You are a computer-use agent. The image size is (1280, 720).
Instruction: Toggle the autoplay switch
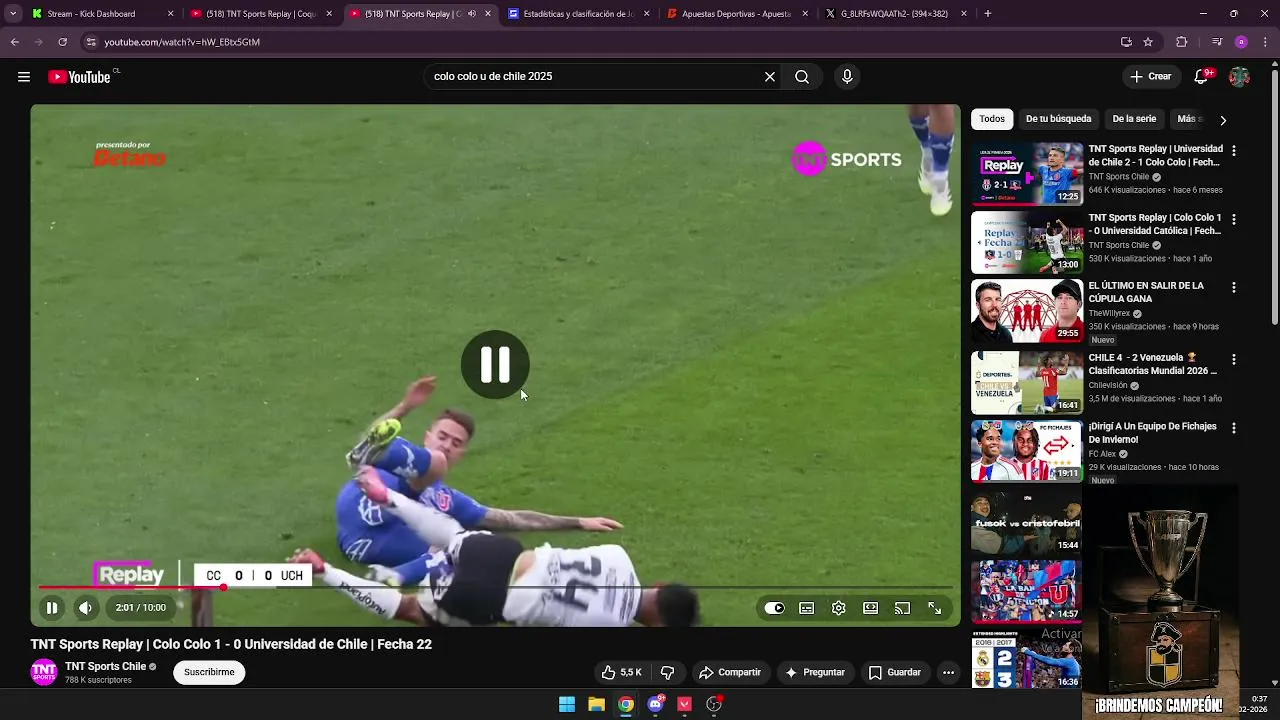(x=775, y=608)
